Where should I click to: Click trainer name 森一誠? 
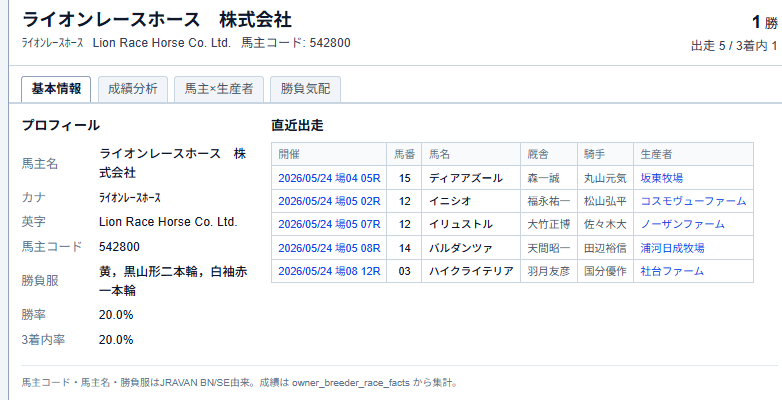(x=544, y=178)
